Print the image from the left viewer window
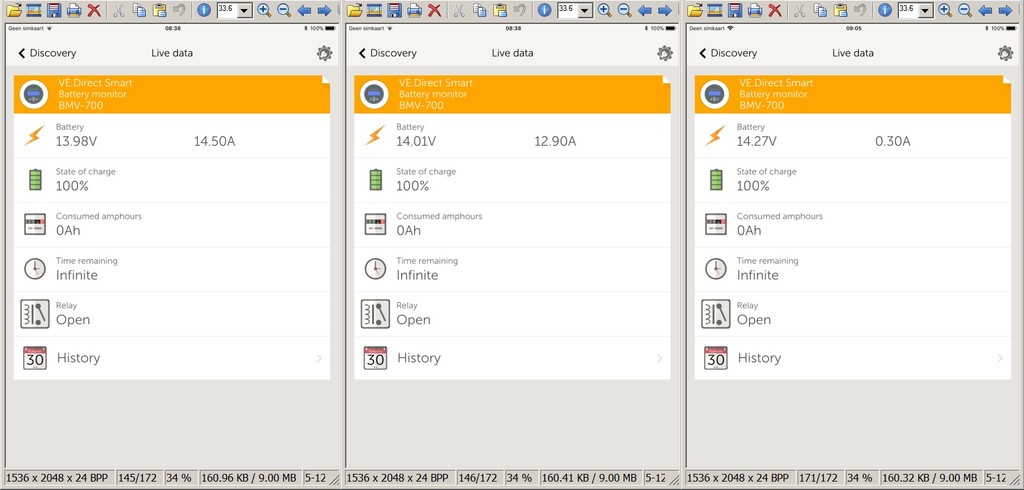This screenshot has height=490, width=1024. click(x=74, y=10)
